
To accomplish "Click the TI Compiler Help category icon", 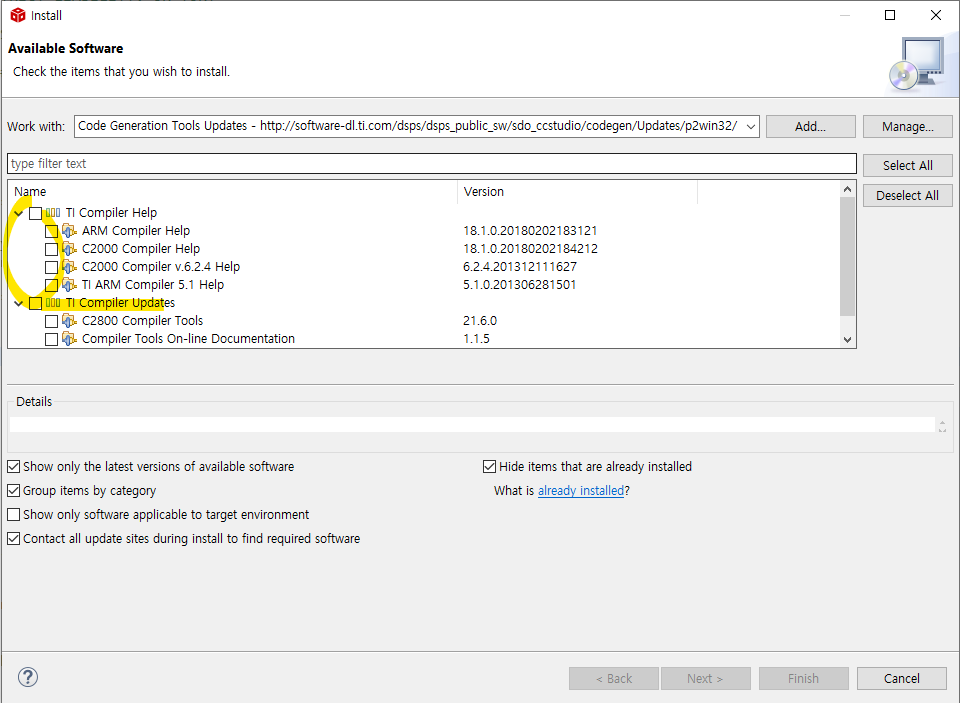I will (53, 213).
